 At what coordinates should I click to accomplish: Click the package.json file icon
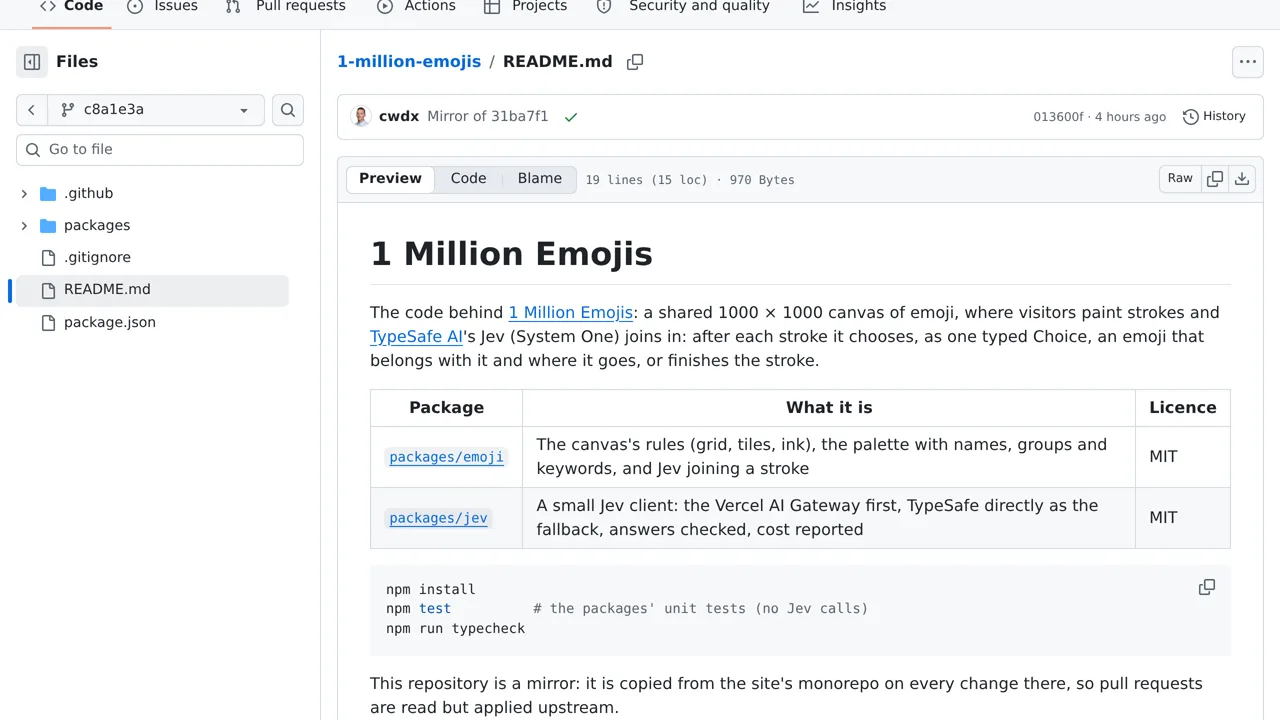48,323
